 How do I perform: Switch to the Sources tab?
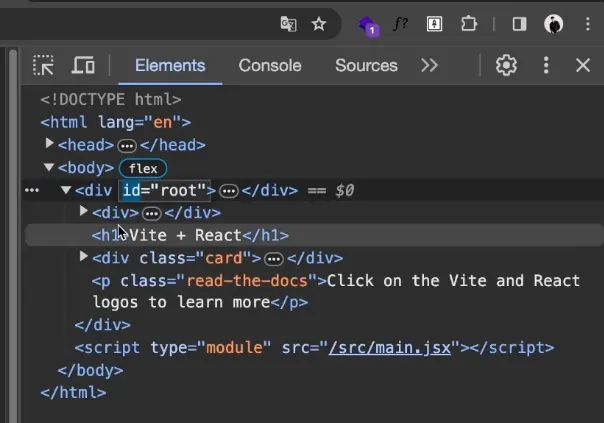366,65
